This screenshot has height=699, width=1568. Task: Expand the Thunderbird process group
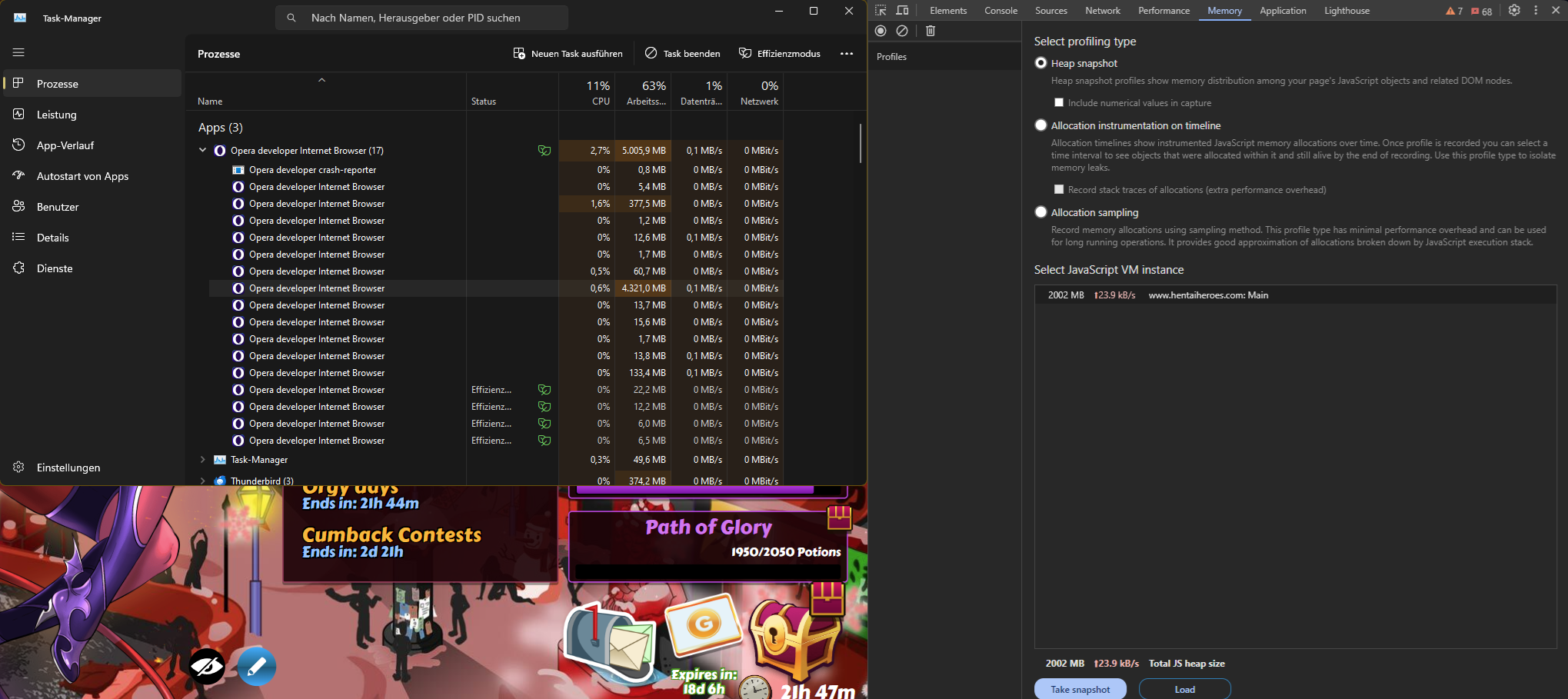click(x=203, y=481)
